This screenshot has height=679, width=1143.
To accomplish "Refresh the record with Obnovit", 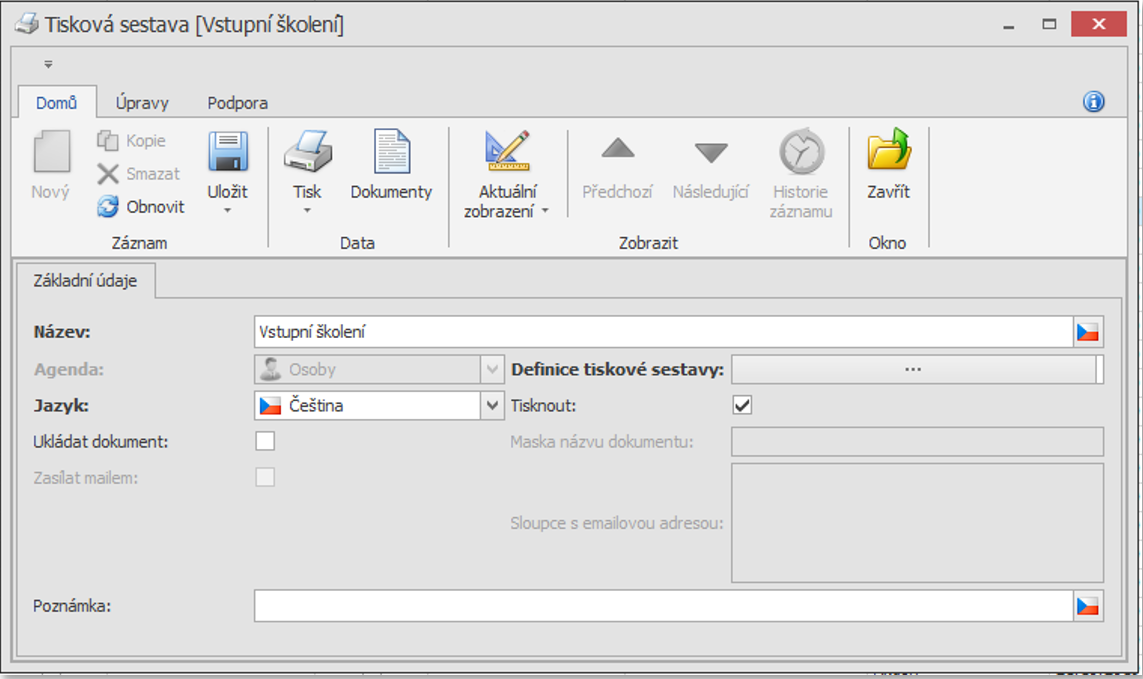I will coord(141,206).
